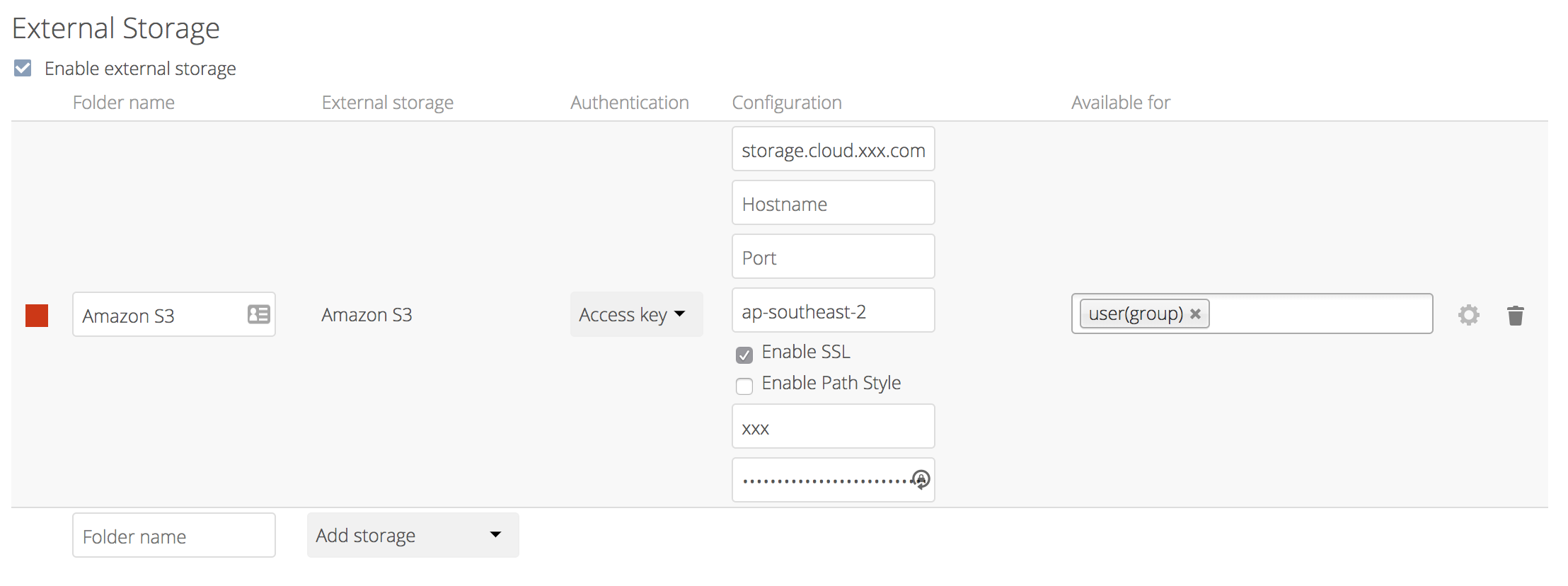Focus the Port input field
The width and height of the screenshot is (1568, 586).
click(x=833, y=256)
